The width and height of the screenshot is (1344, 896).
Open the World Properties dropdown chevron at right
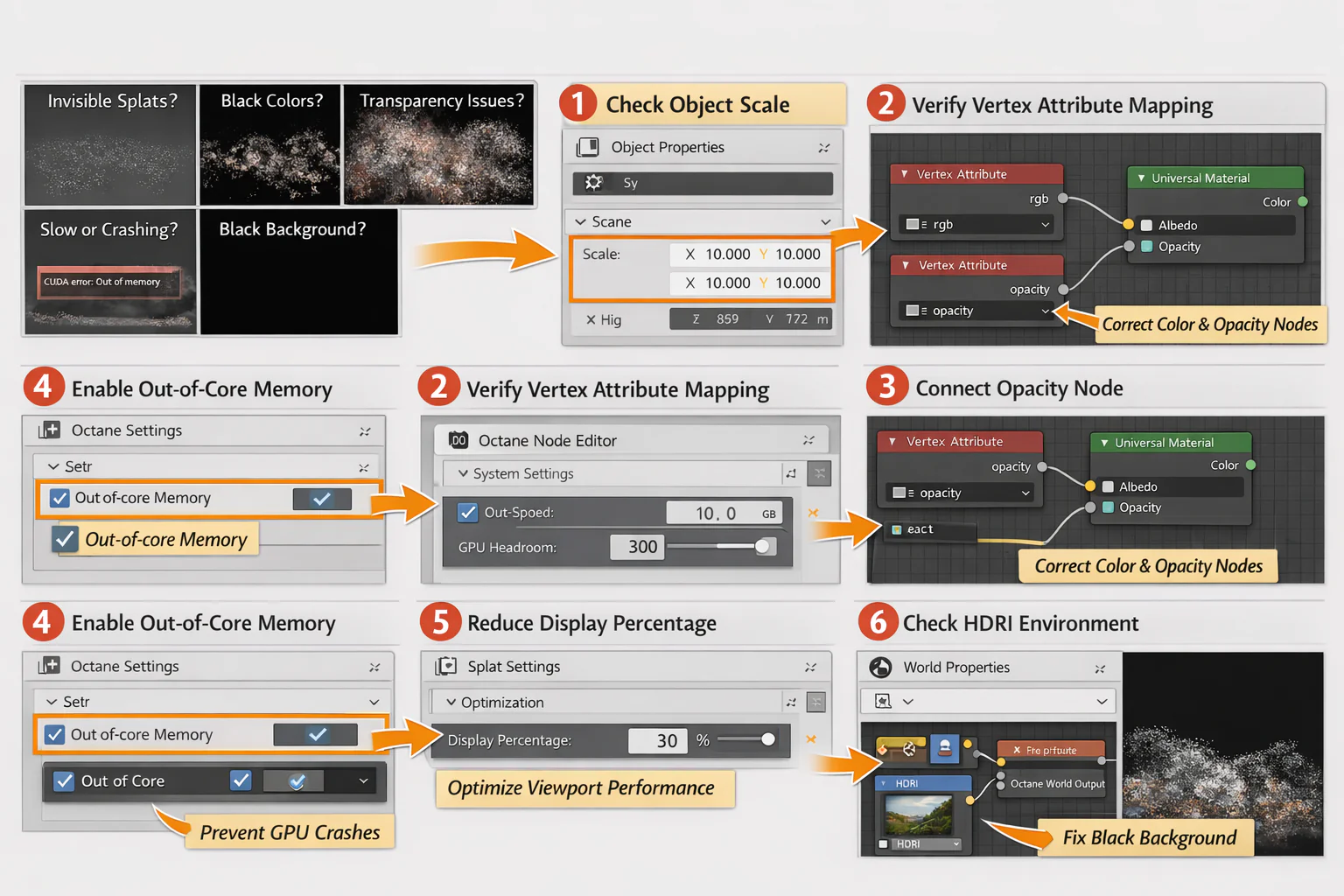pyautogui.click(x=1102, y=702)
